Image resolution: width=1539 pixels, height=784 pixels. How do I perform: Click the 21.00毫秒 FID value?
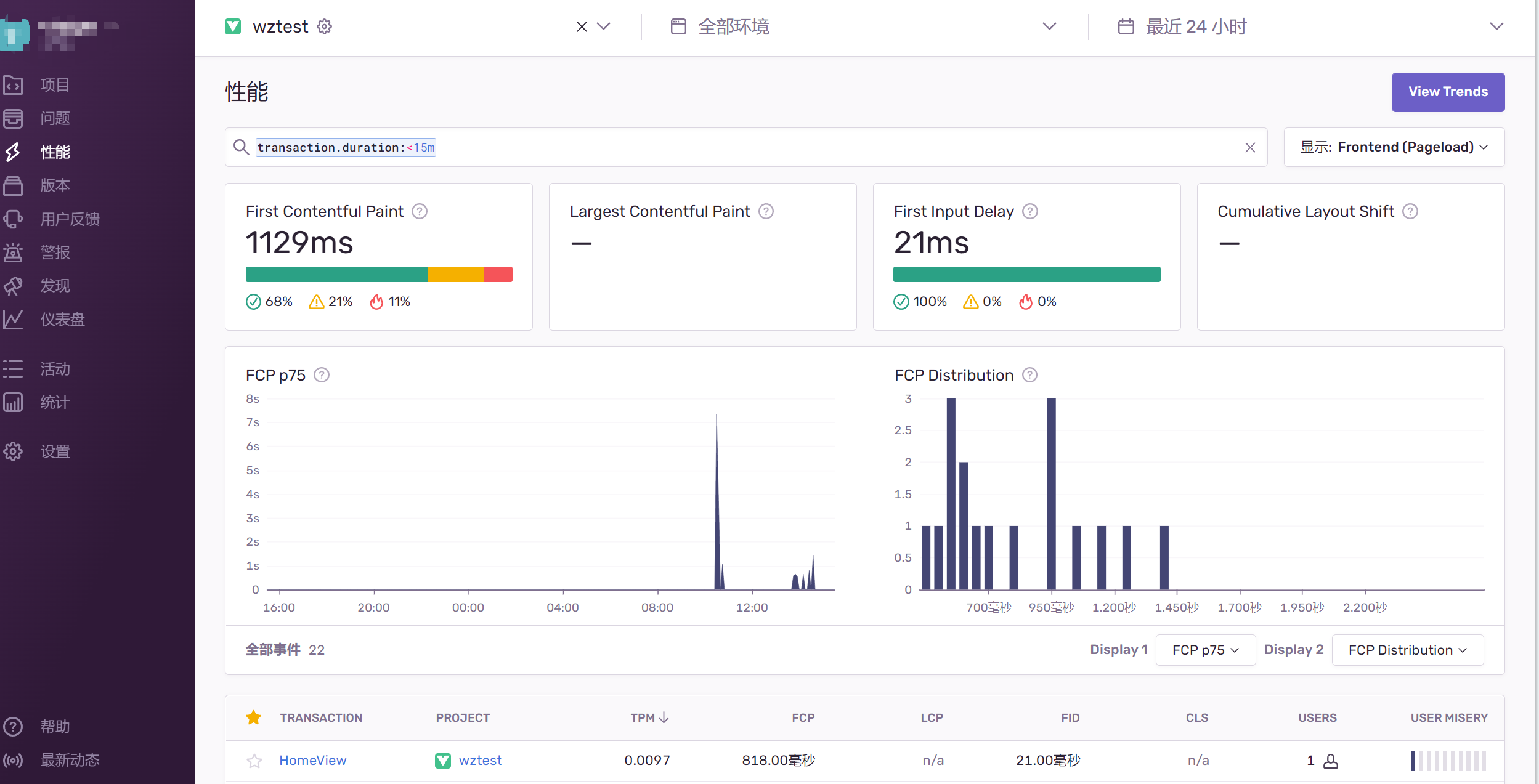[x=1048, y=761]
